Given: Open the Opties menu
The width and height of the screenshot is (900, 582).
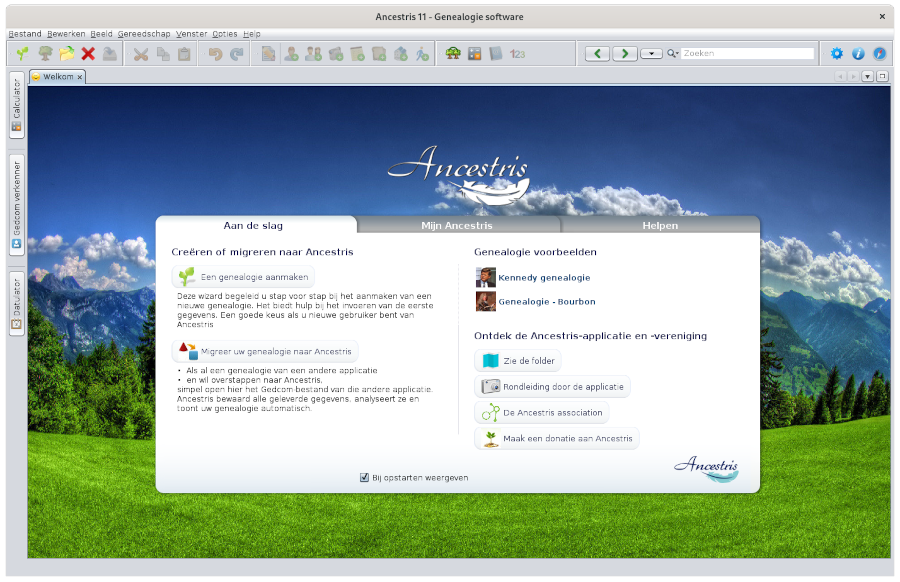Looking at the screenshot, I should click(225, 34).
